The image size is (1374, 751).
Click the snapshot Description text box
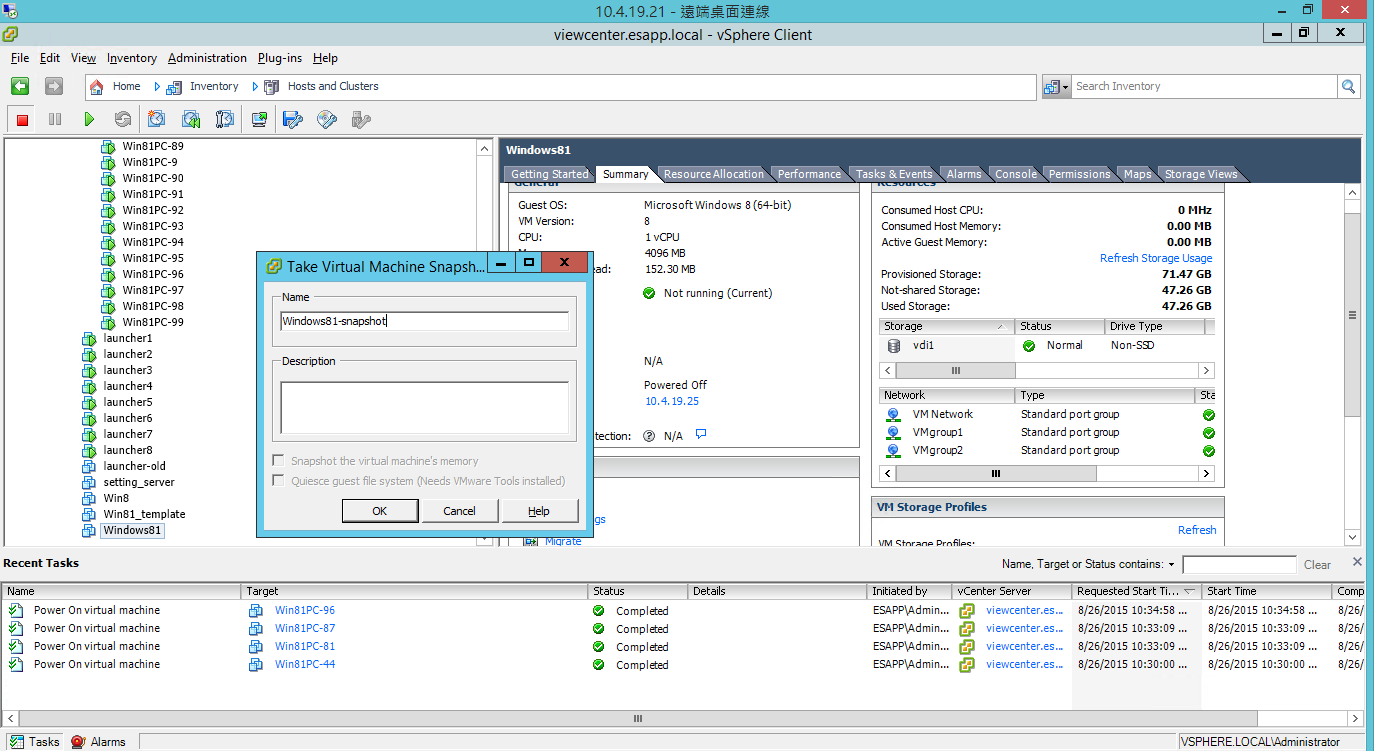(x=424, y=407)
